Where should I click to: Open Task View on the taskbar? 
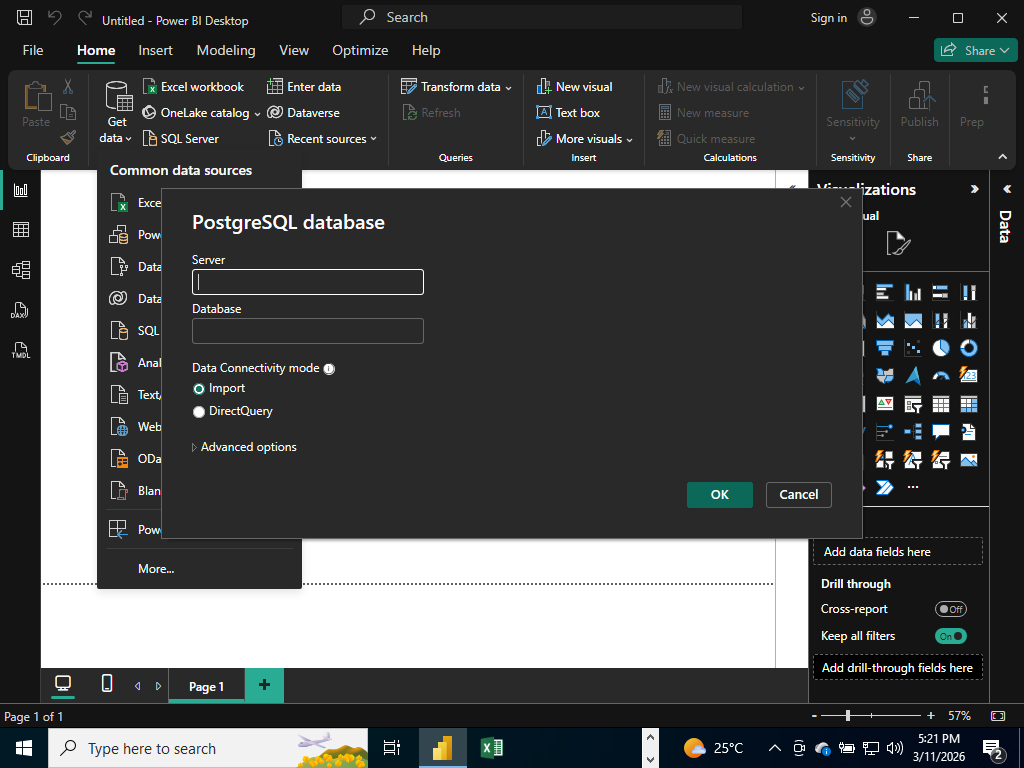coord(392,748)
